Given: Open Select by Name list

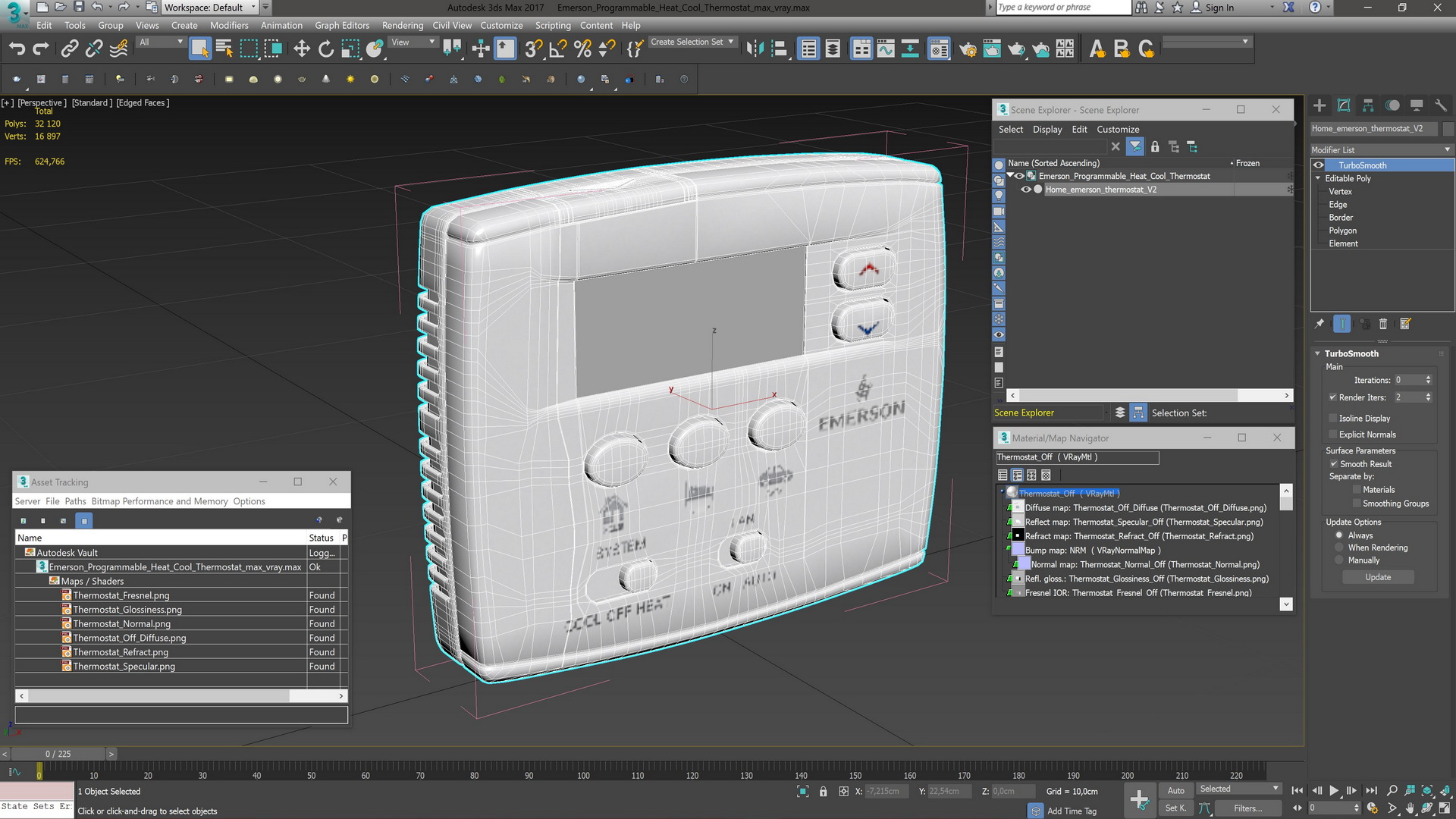Looking at the screenshot, I should point(224,49).
